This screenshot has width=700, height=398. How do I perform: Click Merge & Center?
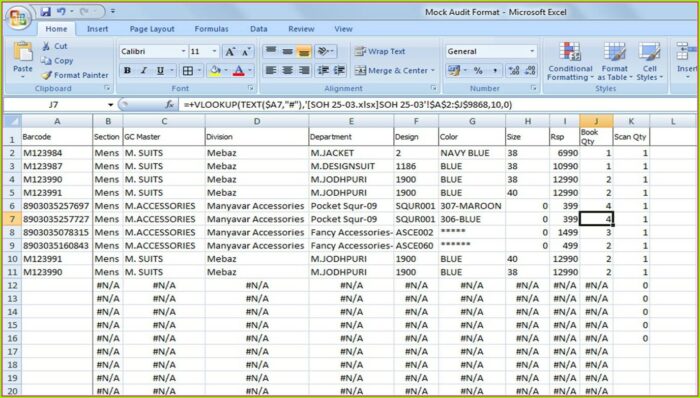pos(392,70)
